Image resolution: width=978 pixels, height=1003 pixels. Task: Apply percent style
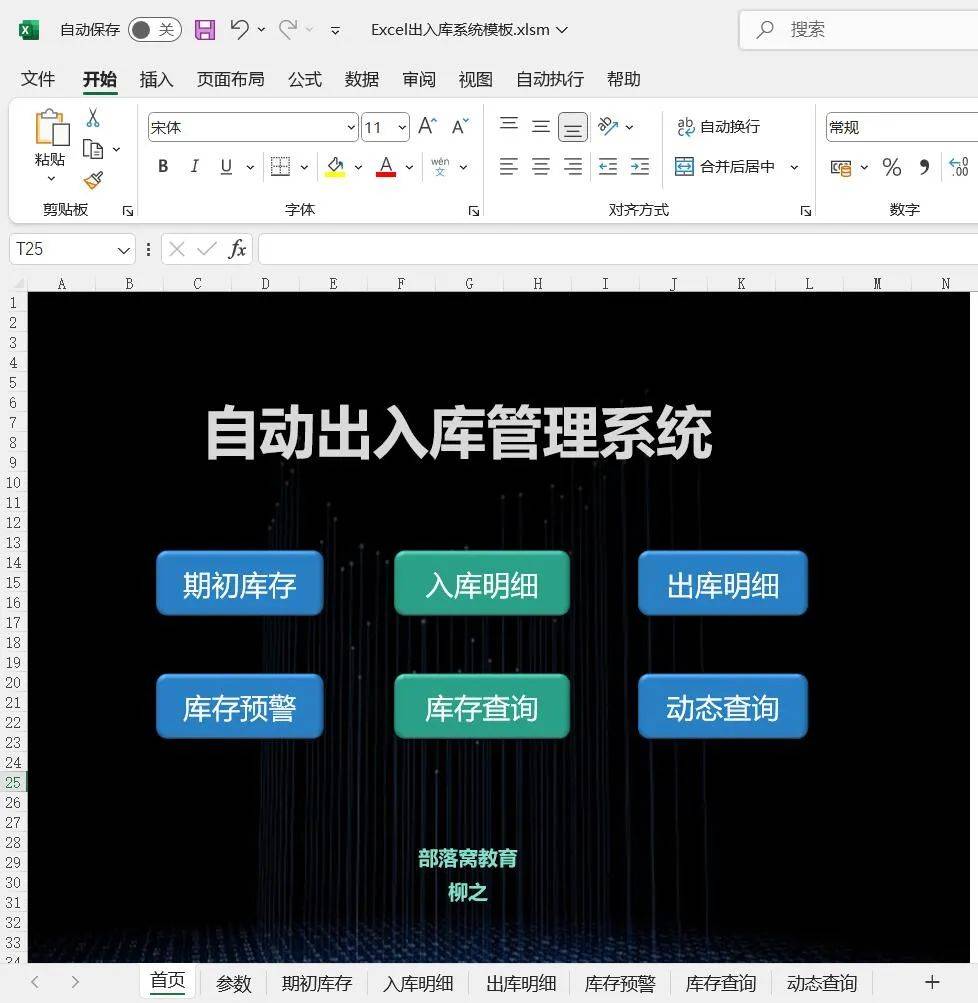tap(892, 168)
